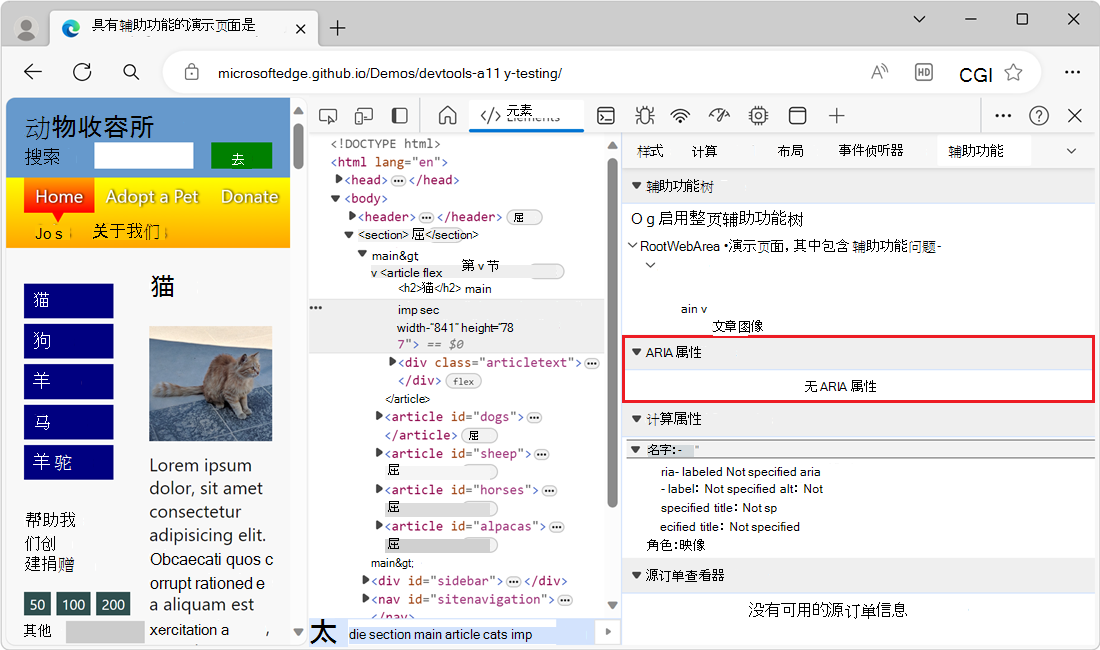Reload the page with refresh icon
This screenshot has height=650, width=1100.
[x=82, y=72]
